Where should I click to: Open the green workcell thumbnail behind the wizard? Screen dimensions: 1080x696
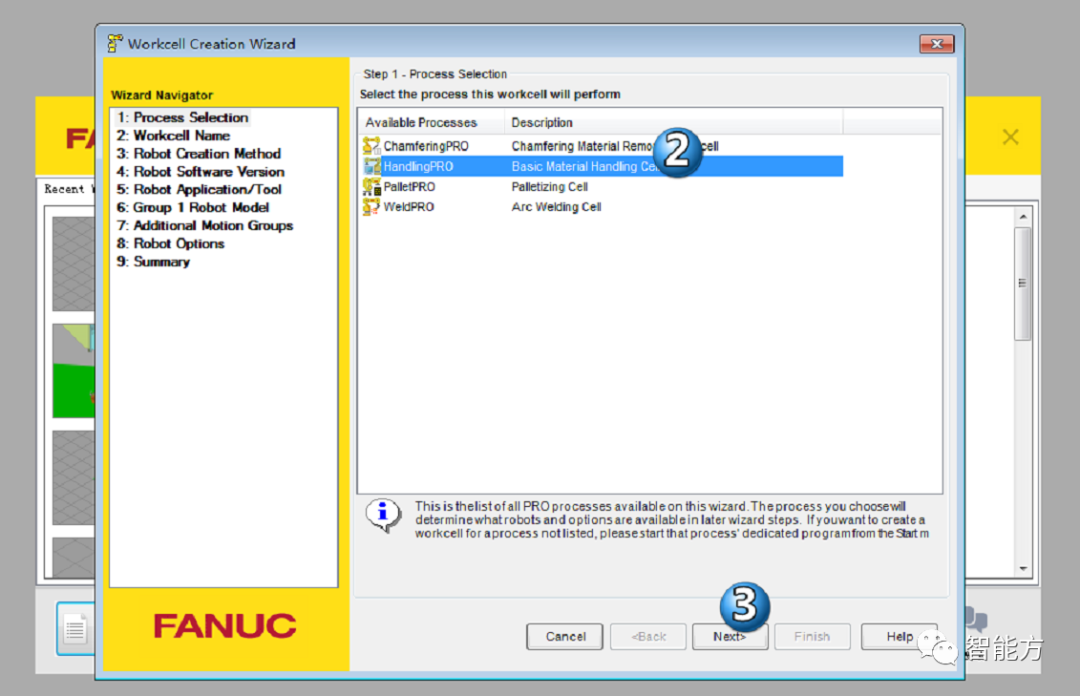point(74,371)
